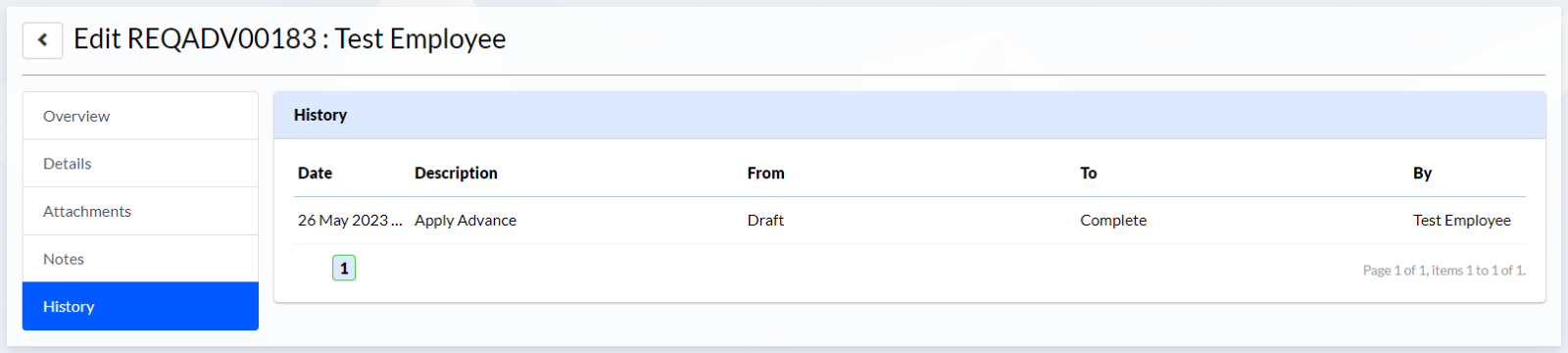The width and height of the screenshot is (1568, 353).
Task: Switch to the Details tab
Action: [140, 164]
